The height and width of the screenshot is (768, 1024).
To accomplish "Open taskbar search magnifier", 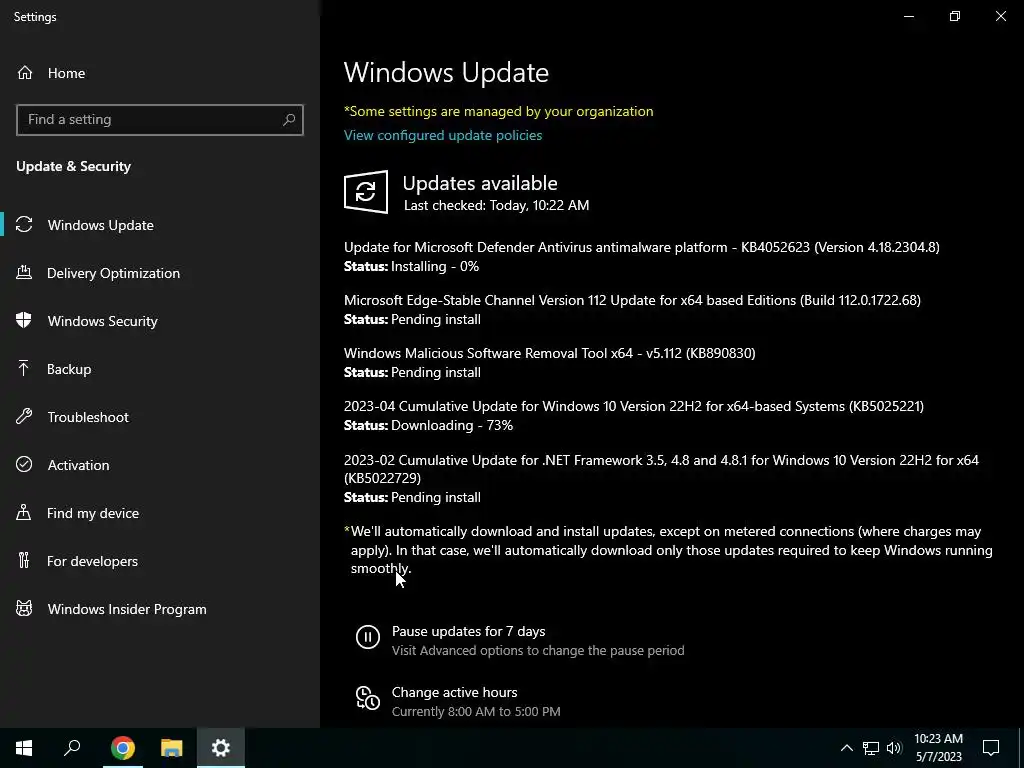I will [x=72, y=748].
